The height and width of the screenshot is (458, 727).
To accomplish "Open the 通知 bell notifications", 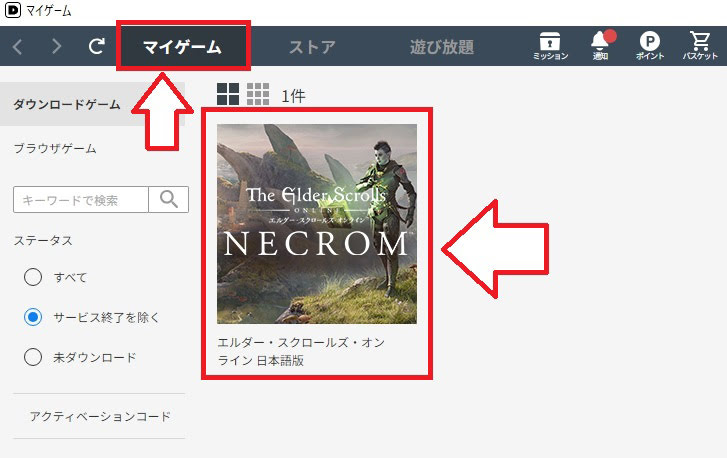I will tap(600, 46).
